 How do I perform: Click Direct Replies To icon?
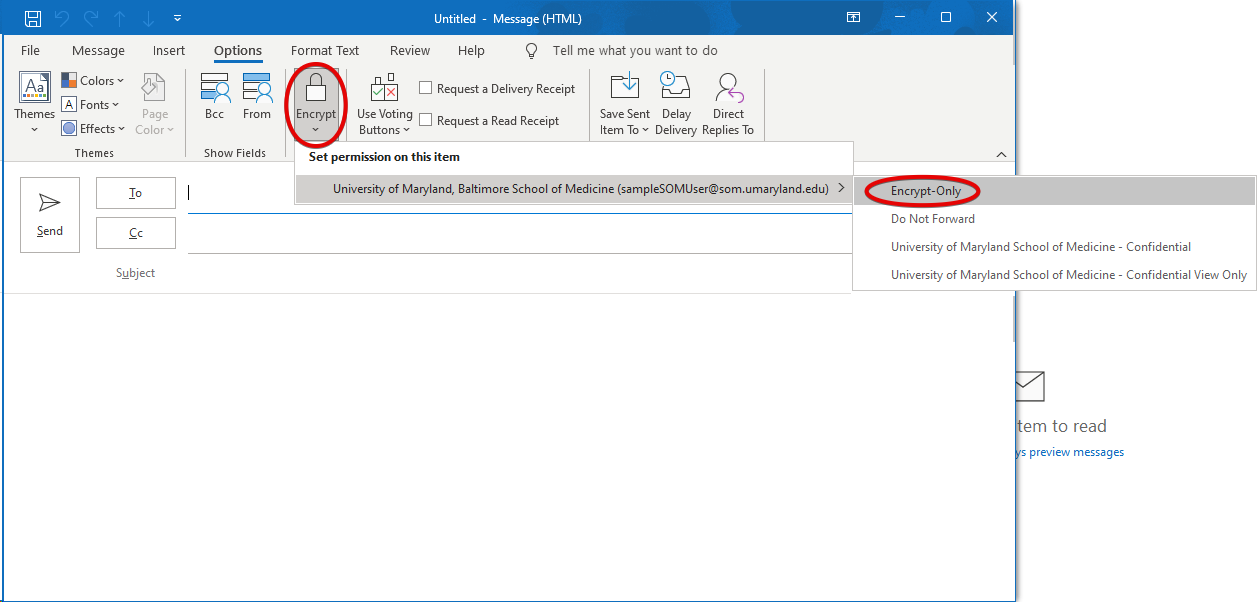tap(728, 88)
